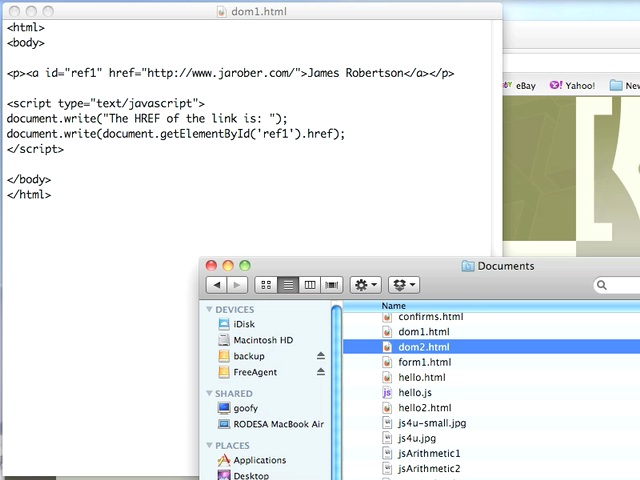This screenshot has height=480, width=640.
Task: Click the getElementById line in editor
Action: pyautogui.click(x=176, y=134)
